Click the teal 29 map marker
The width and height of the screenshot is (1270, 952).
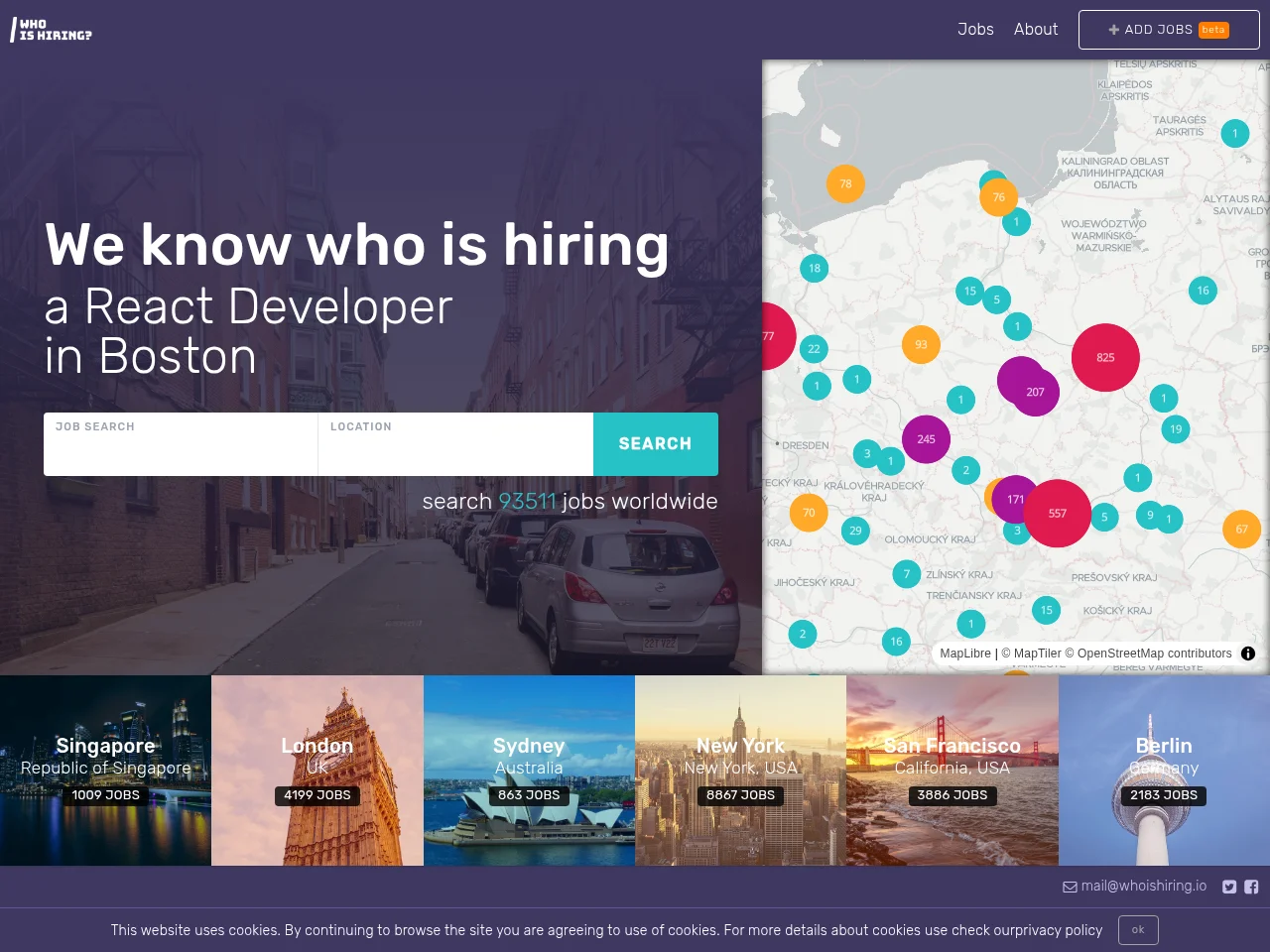click(x=855, y=531)
